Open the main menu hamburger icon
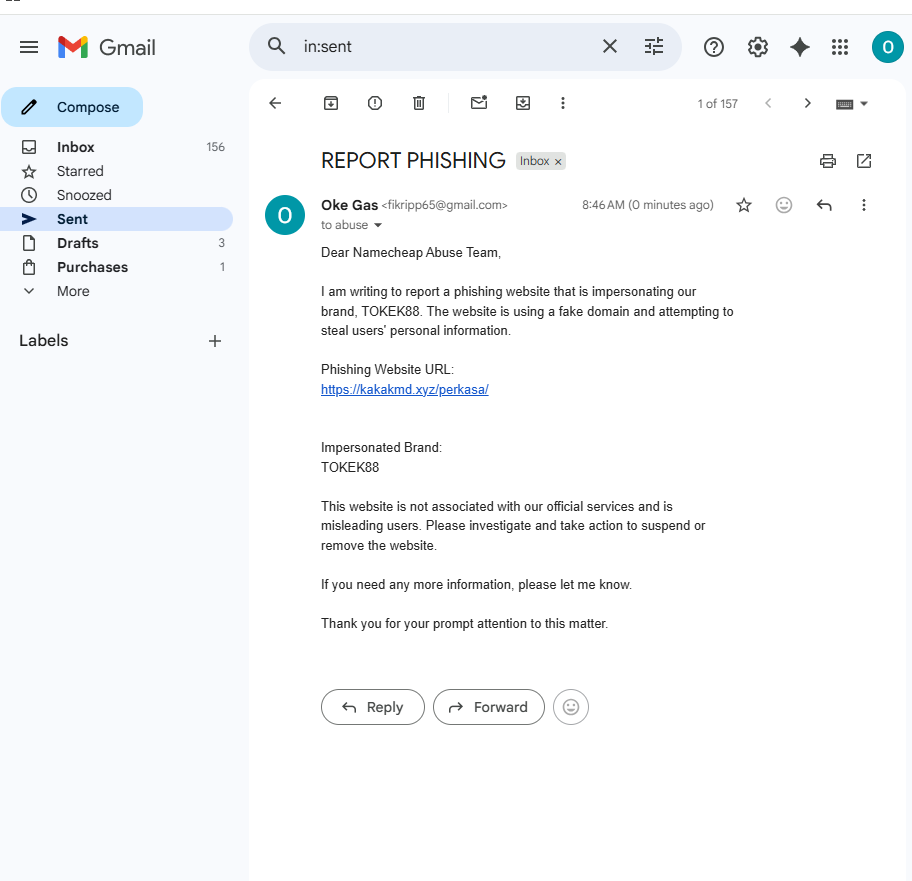Image resolution: width=912 pixels, height=881 pixels. pyautogui.click(x=29, y=47)
